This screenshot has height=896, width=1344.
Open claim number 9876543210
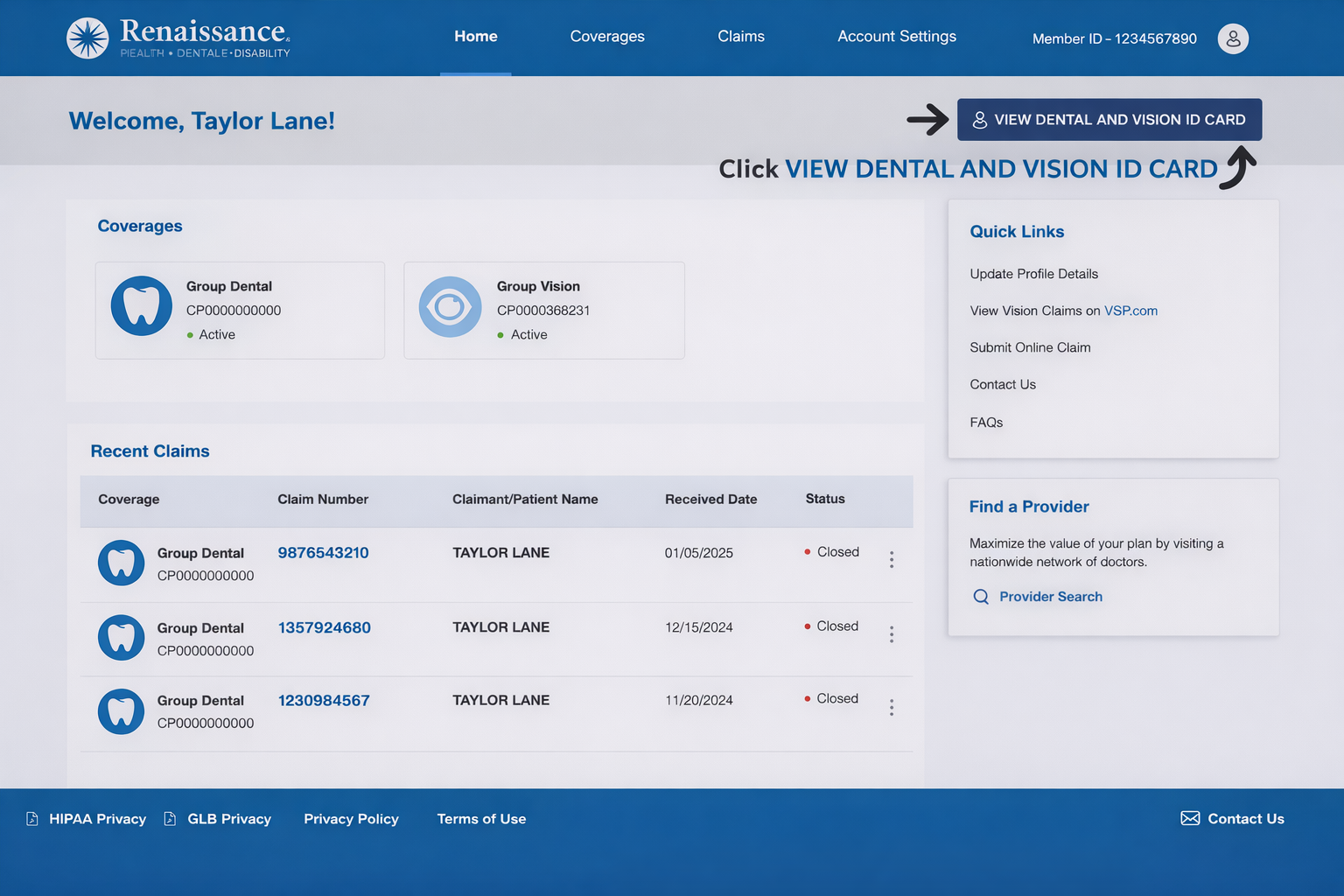tap(323, 553)
